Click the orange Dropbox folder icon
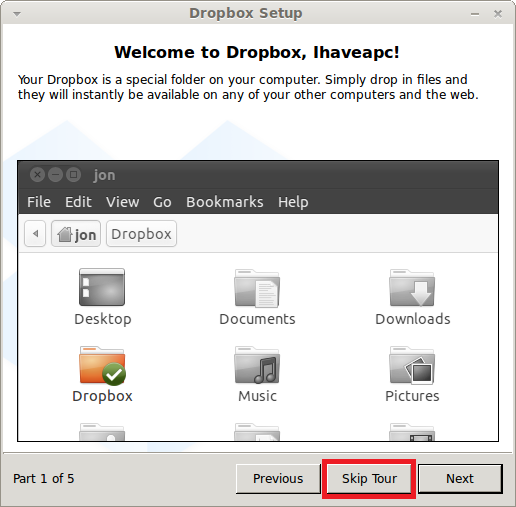The width and height of the screenshot is (516, 507). [x=102, y=365]
